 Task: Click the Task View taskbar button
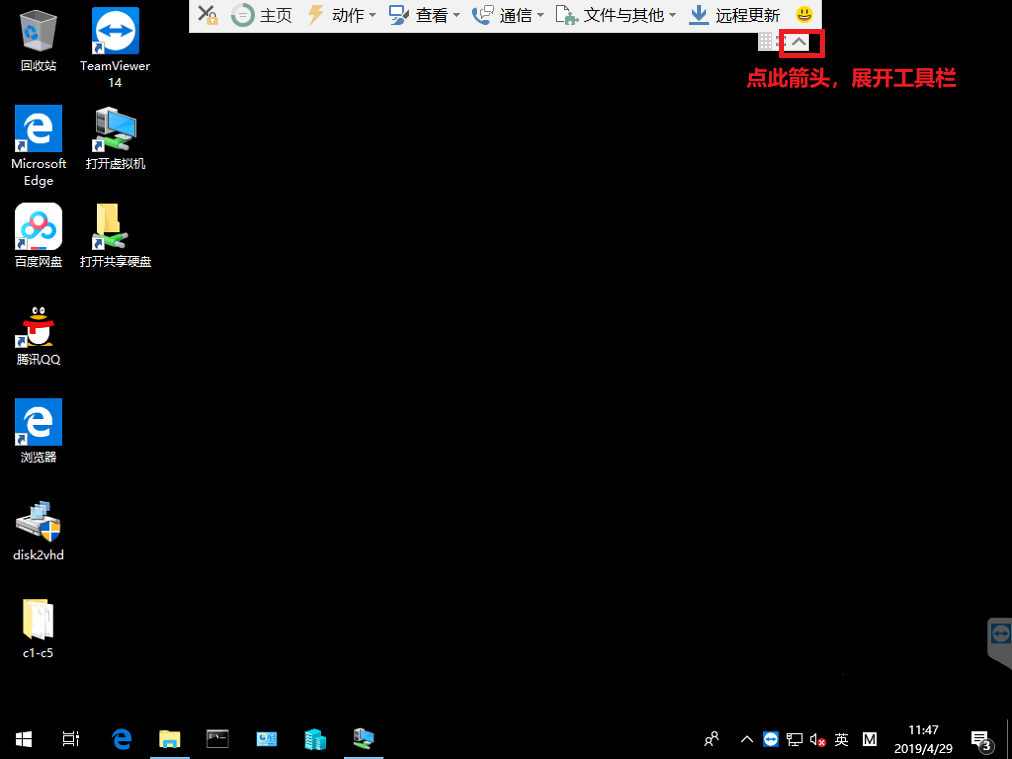pos(71,739)
